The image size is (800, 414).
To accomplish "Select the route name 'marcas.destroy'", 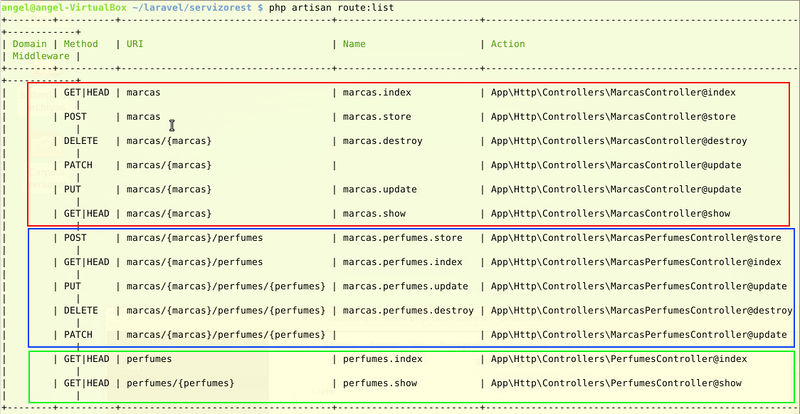I will (x=383, y=141).
